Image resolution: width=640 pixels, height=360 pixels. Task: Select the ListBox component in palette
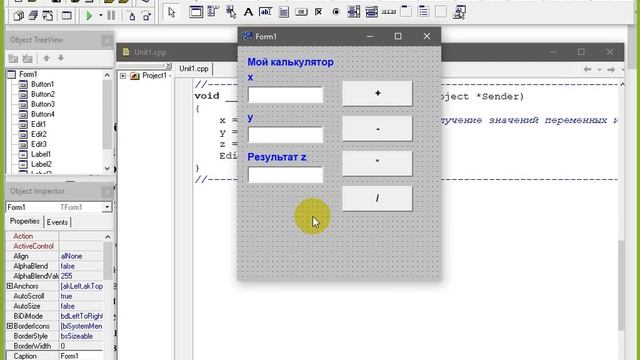pos(353,12)
